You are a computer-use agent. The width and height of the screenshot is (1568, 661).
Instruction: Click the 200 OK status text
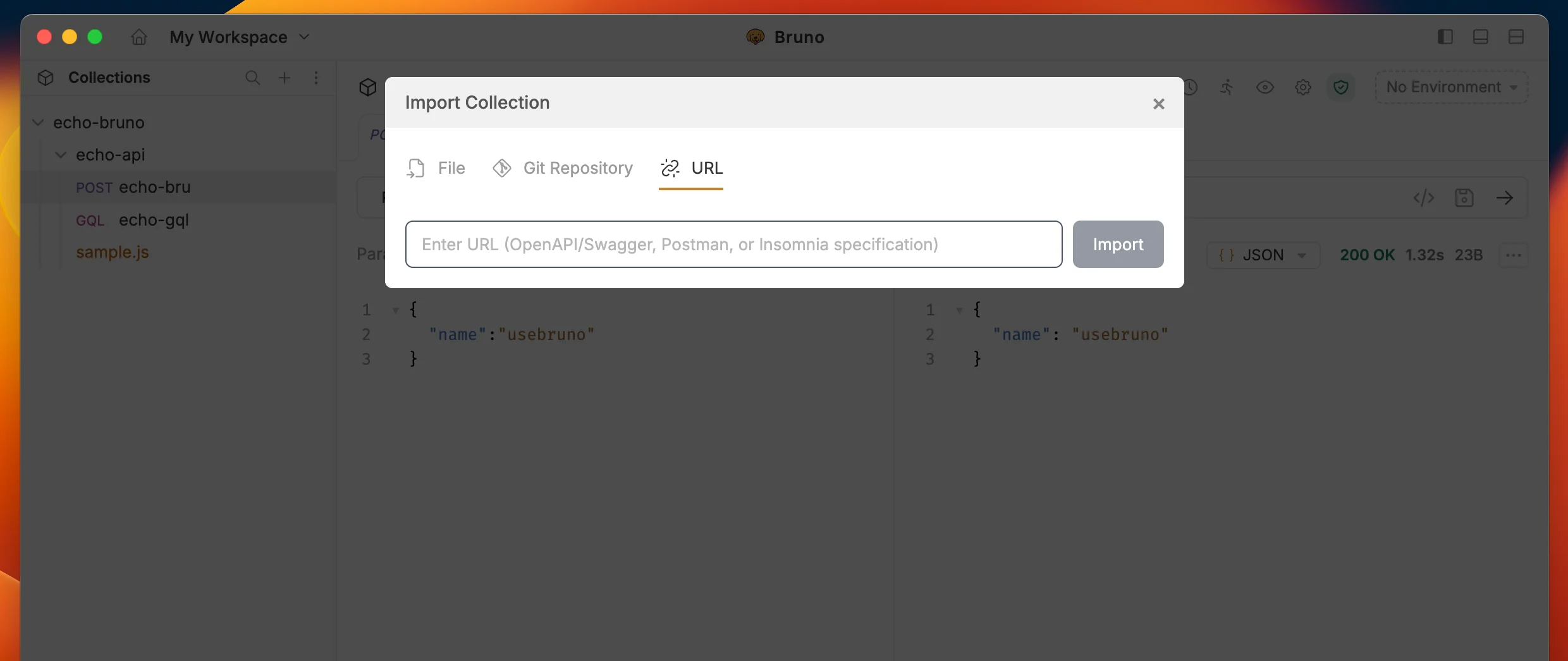tap(1367, 255)
